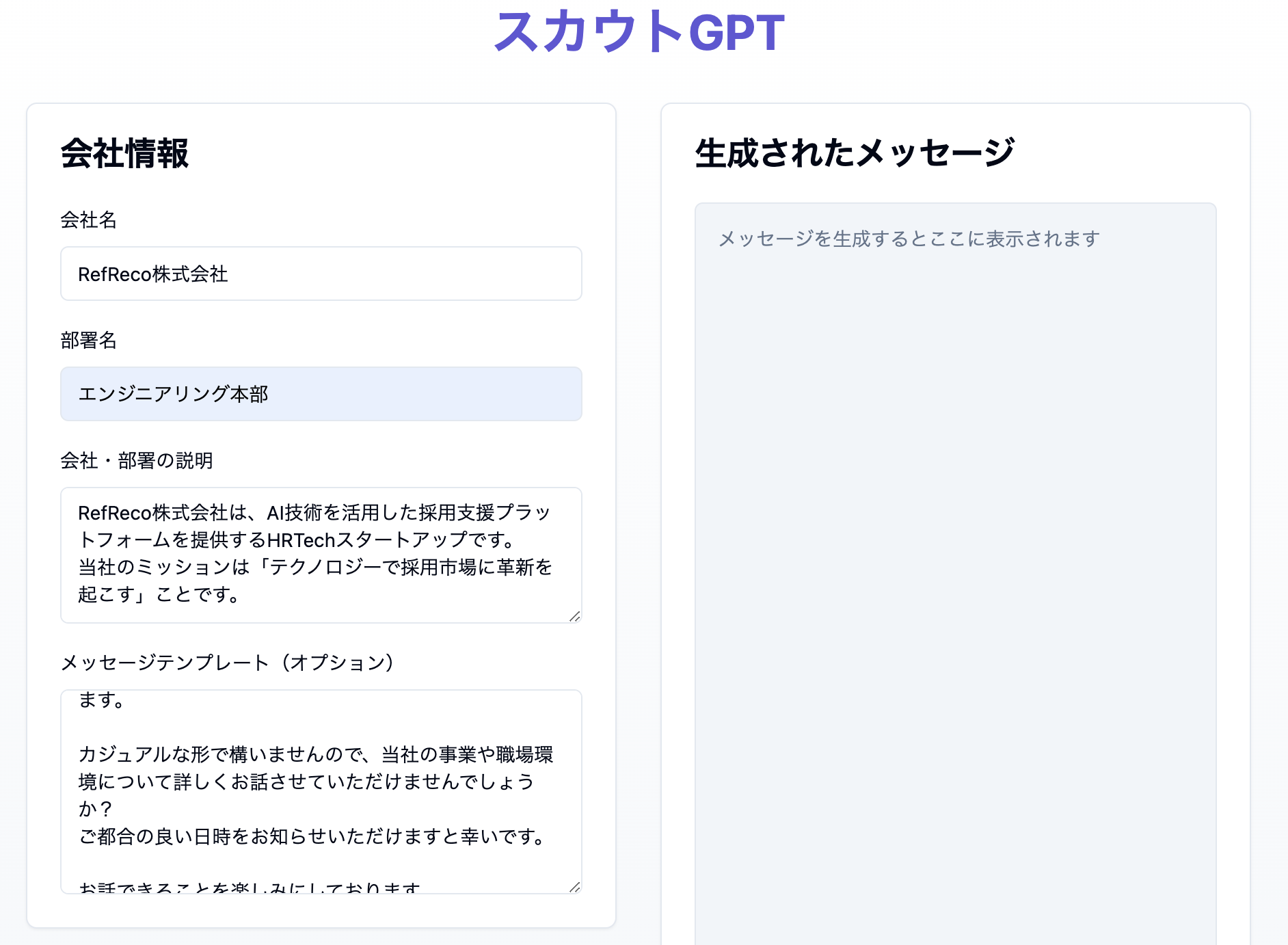The width and height of the screenshot is (1288, 945).
Task: Click the HRTechスタートアップ text in description
Action: (x=368, y=540)
